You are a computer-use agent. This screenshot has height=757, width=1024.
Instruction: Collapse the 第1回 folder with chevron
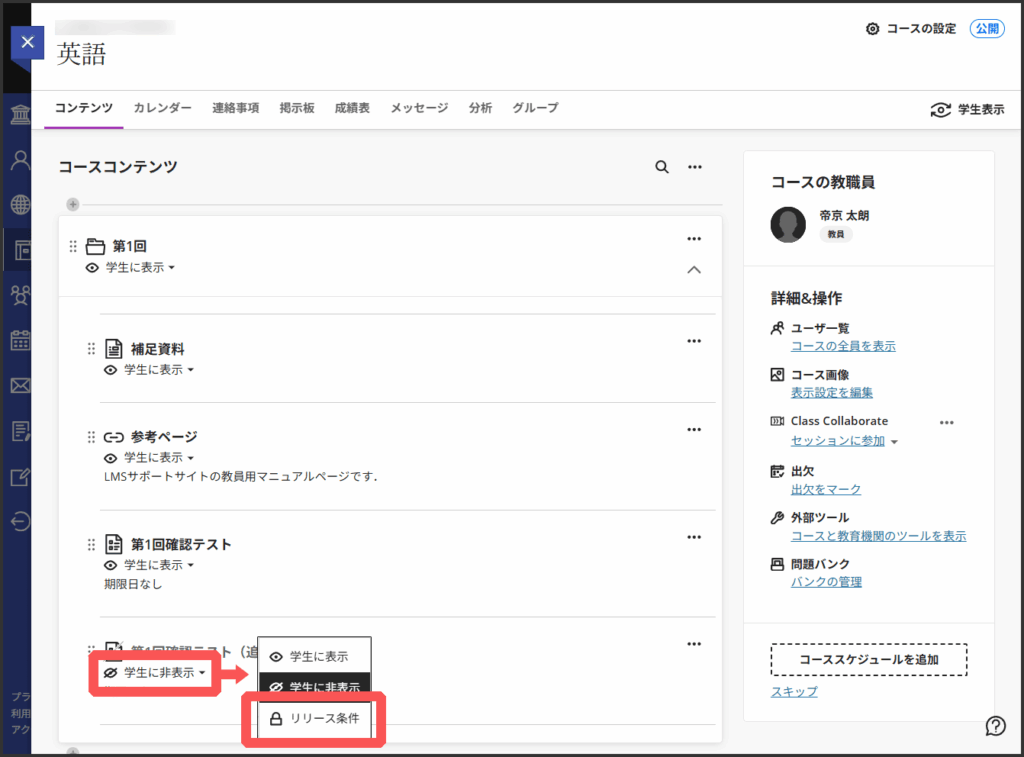[694, 270]
